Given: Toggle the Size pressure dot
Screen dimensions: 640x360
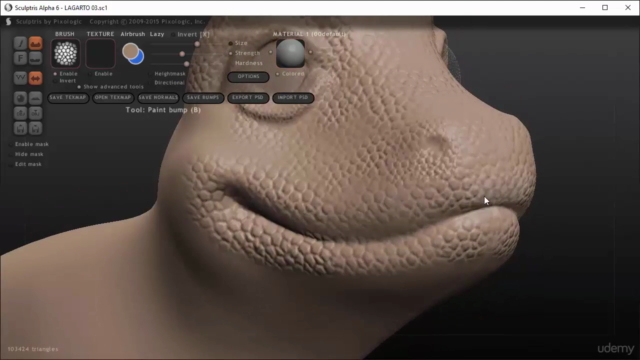Looking at the screenshot, I should (x=231, y=43).
